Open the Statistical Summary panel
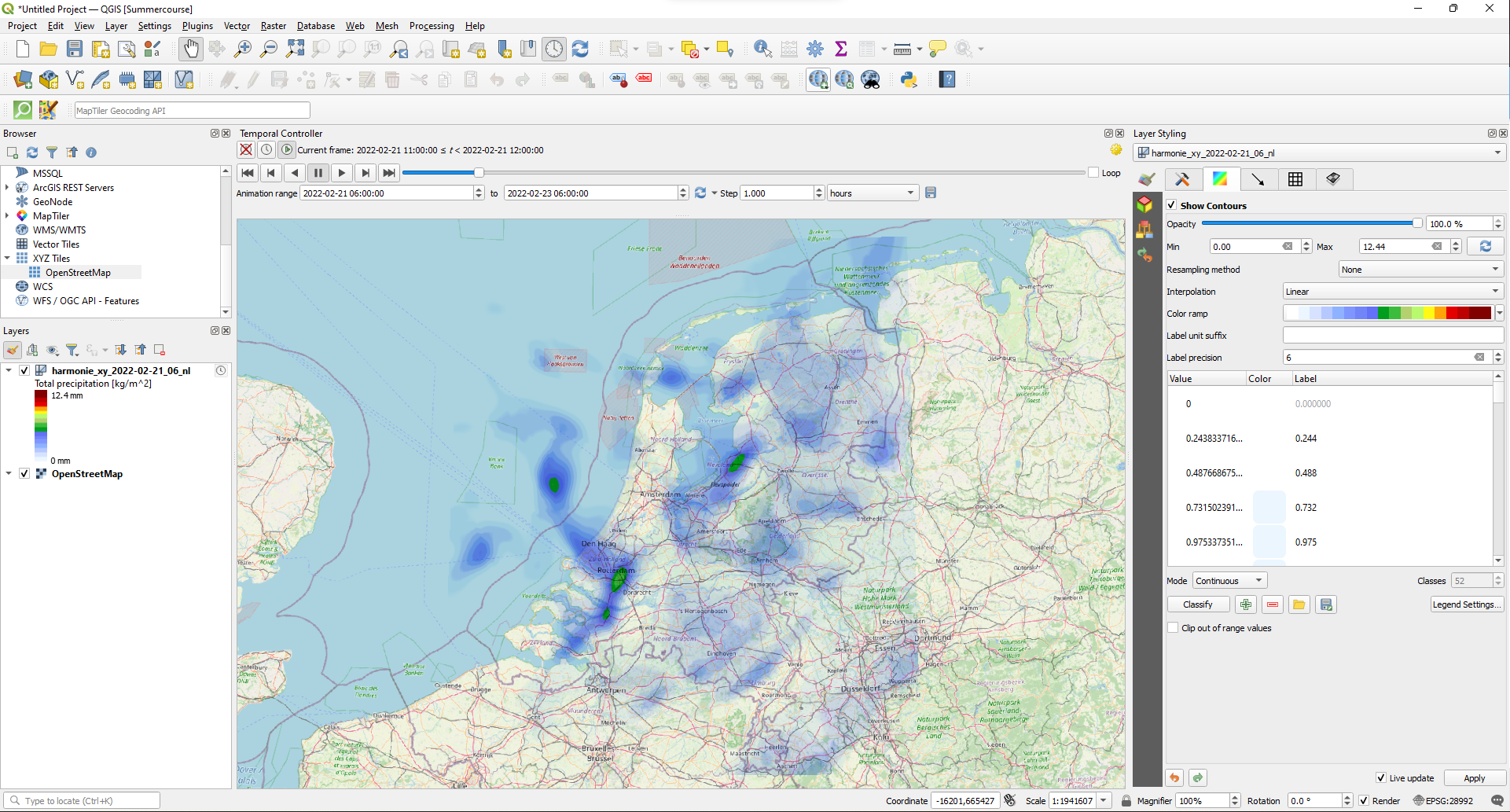 tap(842, 48)
